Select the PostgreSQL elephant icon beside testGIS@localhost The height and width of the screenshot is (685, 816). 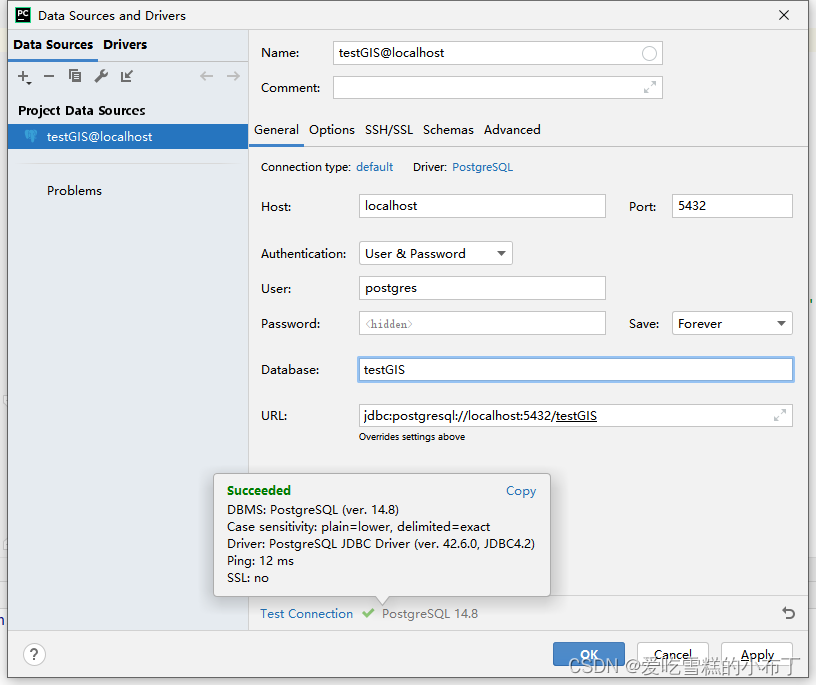coord(31,136)
